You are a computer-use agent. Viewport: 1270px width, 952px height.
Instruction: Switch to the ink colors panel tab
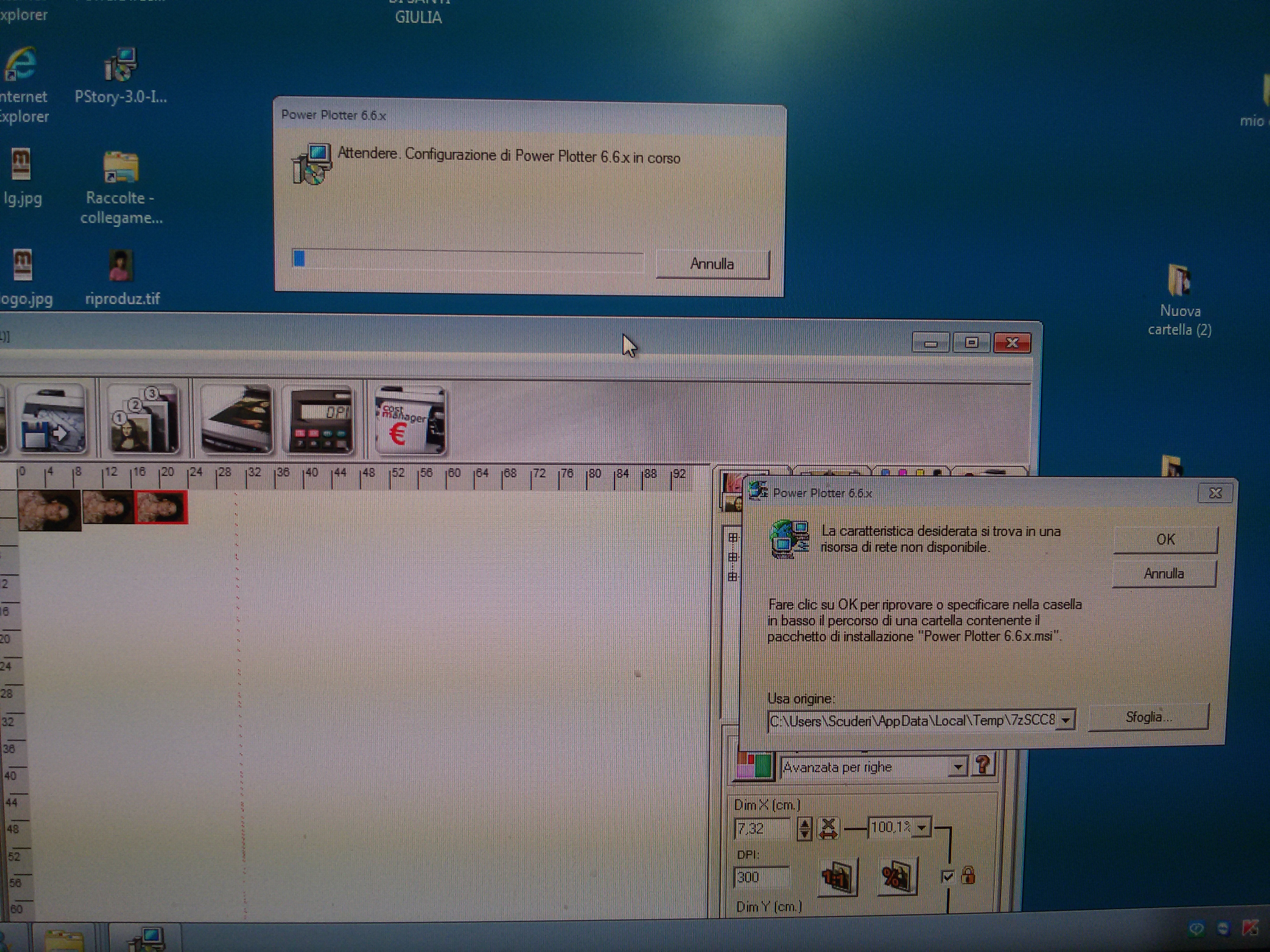click(x=912, y=472)
